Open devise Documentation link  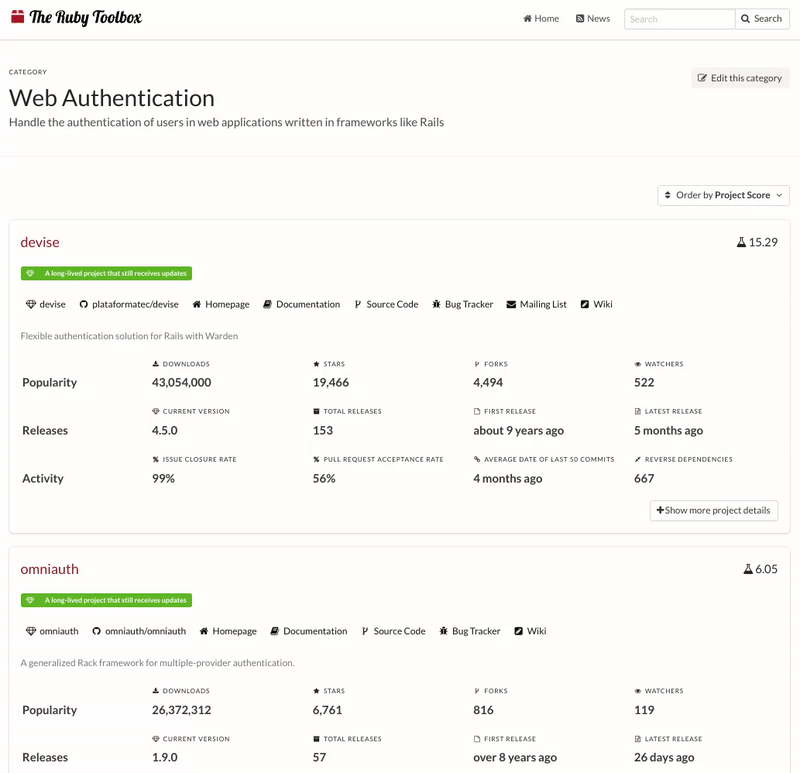tap(302, 305)
